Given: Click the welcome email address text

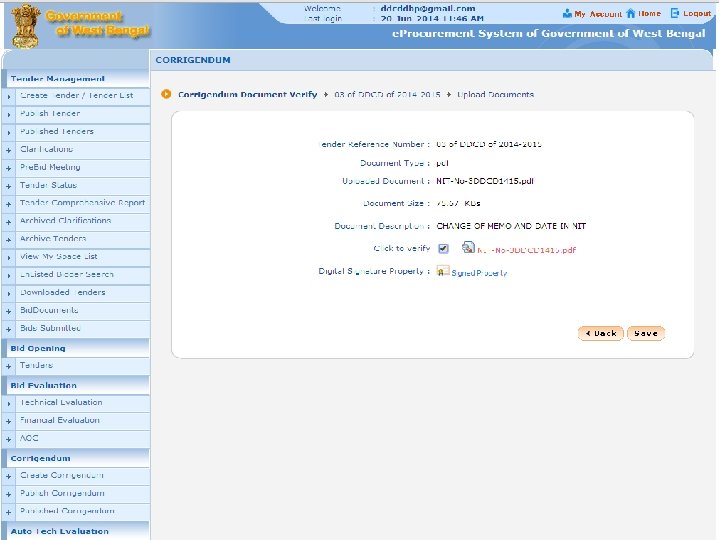Looking at the screenshot, I should (x=428, y=8).
